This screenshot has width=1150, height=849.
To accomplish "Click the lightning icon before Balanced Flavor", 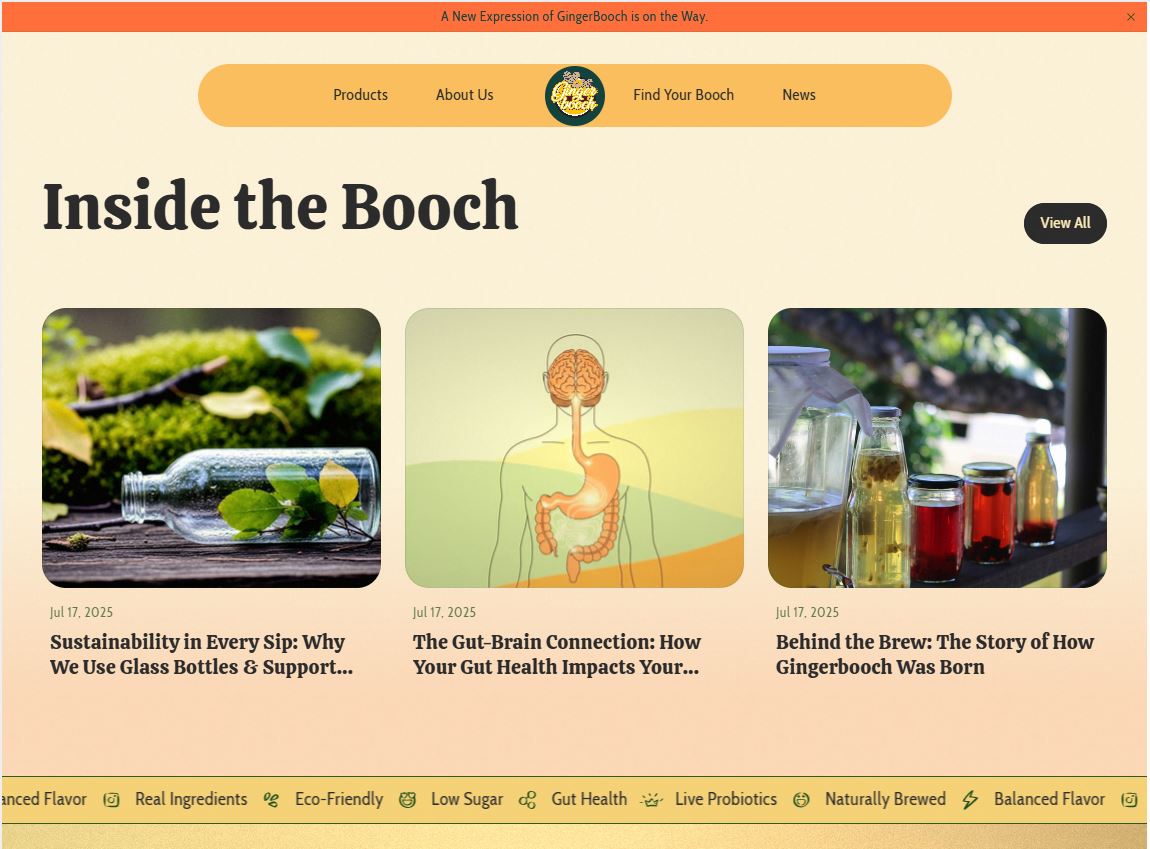I will (970, 800).
